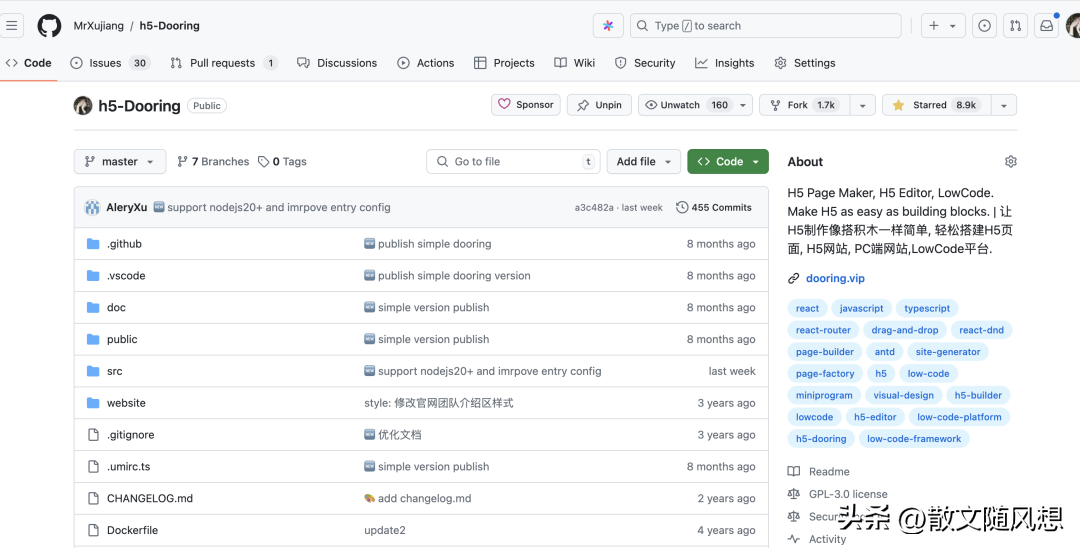Open the 0 Tags link
The width and height of the screenshot is (1080, 548).
[282, 162]
